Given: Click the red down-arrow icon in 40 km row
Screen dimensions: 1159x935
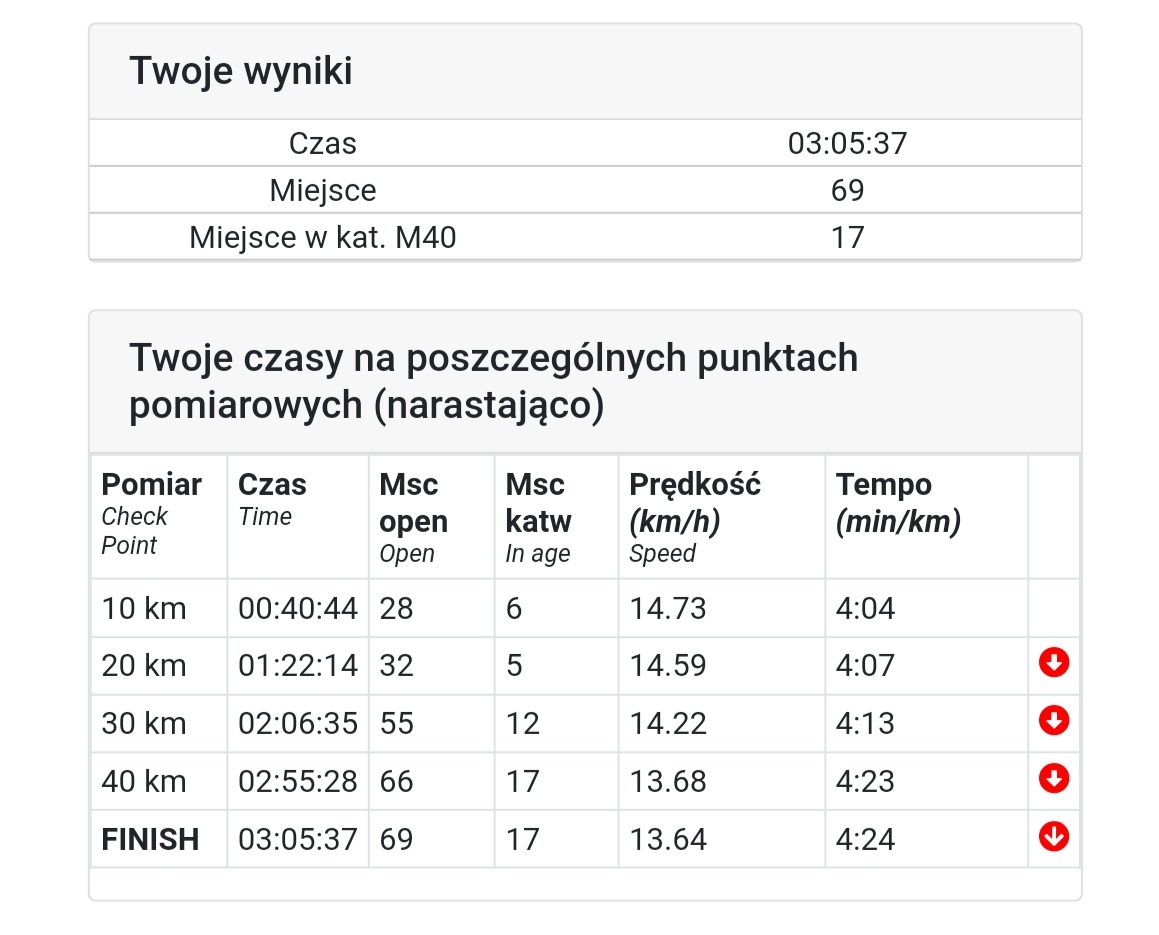Looking at the screenshot, I should pyautogui.click(x=1053, y=778).
